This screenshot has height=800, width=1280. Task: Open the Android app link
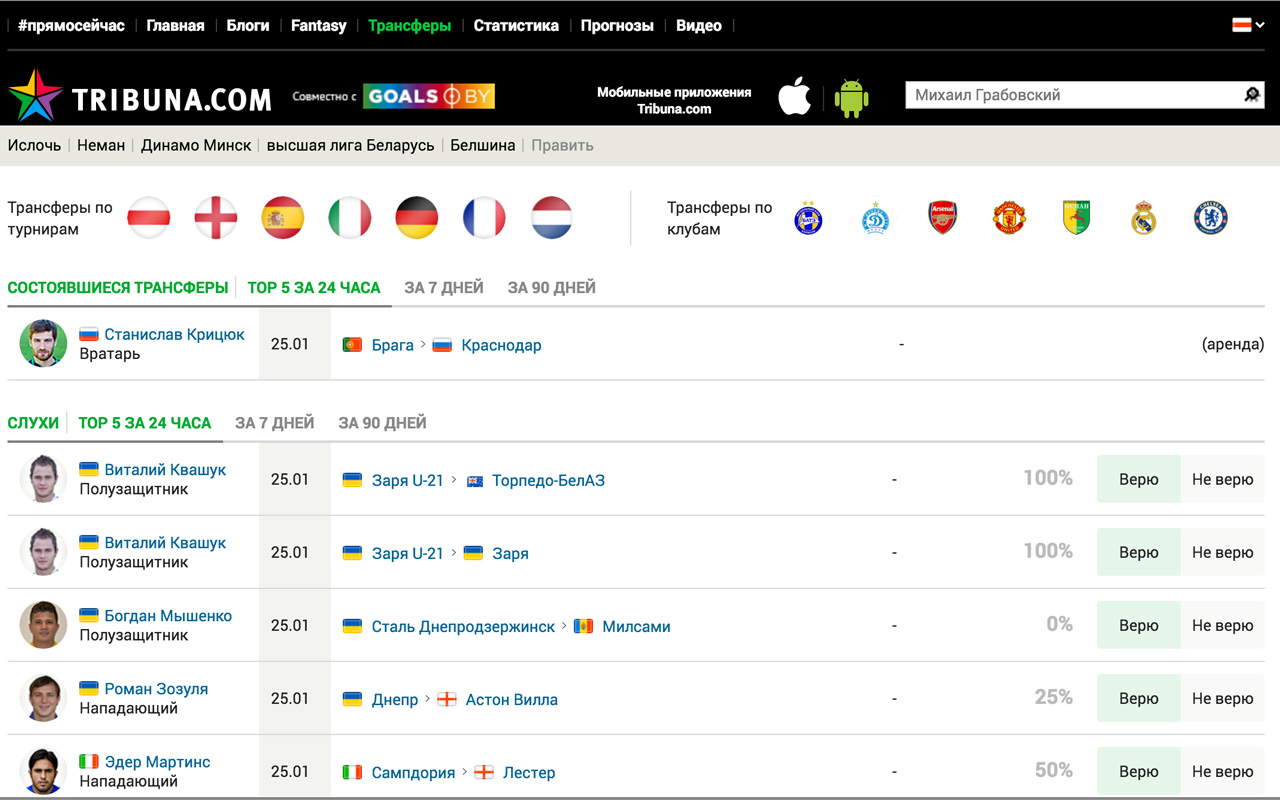[x=852, y=97]
